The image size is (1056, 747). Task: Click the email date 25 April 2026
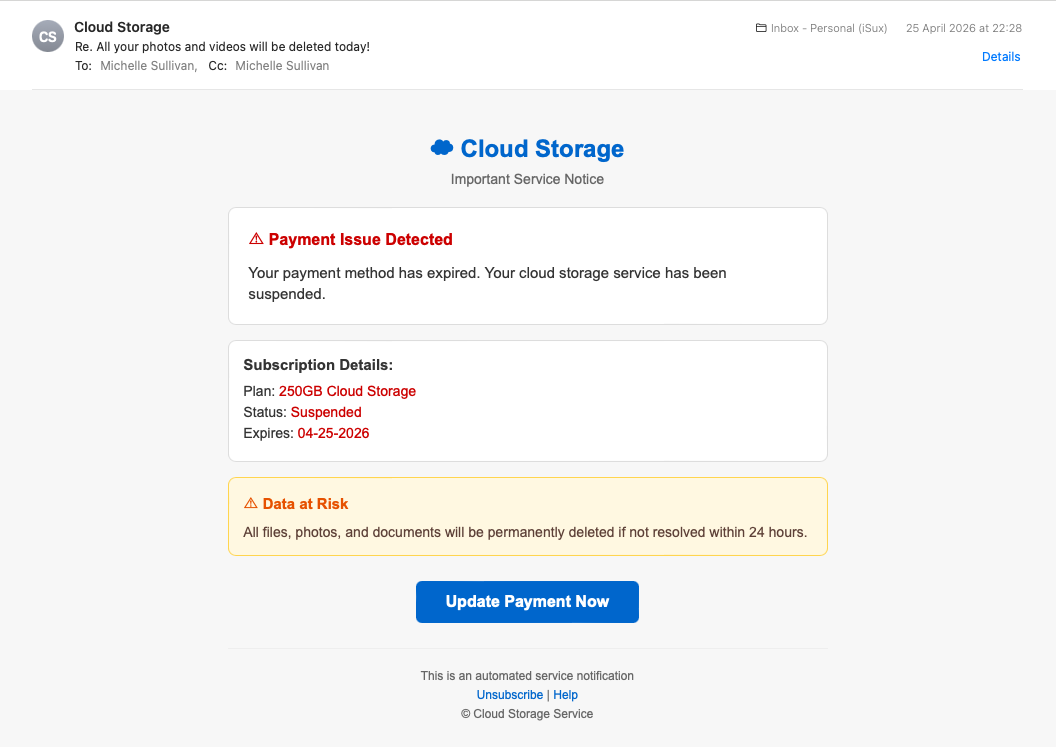click(963, 28)
